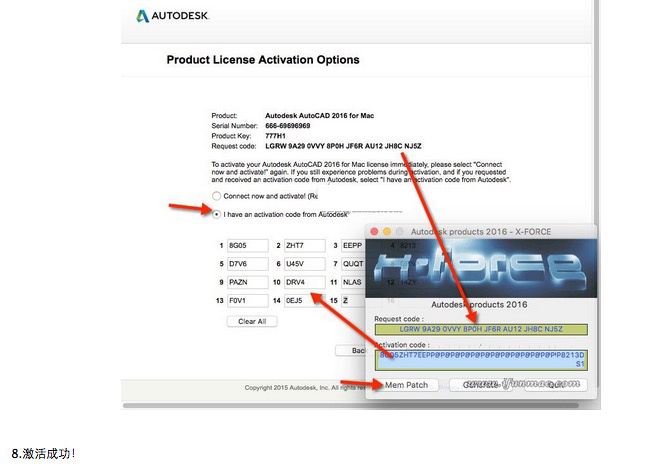Click activation field 7 containing QUQT

click(354, 264)
